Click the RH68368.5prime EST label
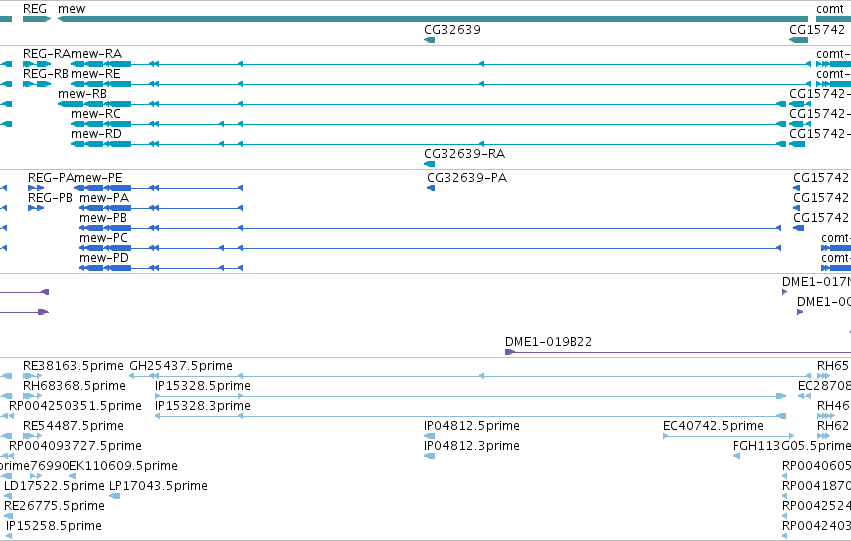This screenshot has height=541, width=851. point(74,386)
